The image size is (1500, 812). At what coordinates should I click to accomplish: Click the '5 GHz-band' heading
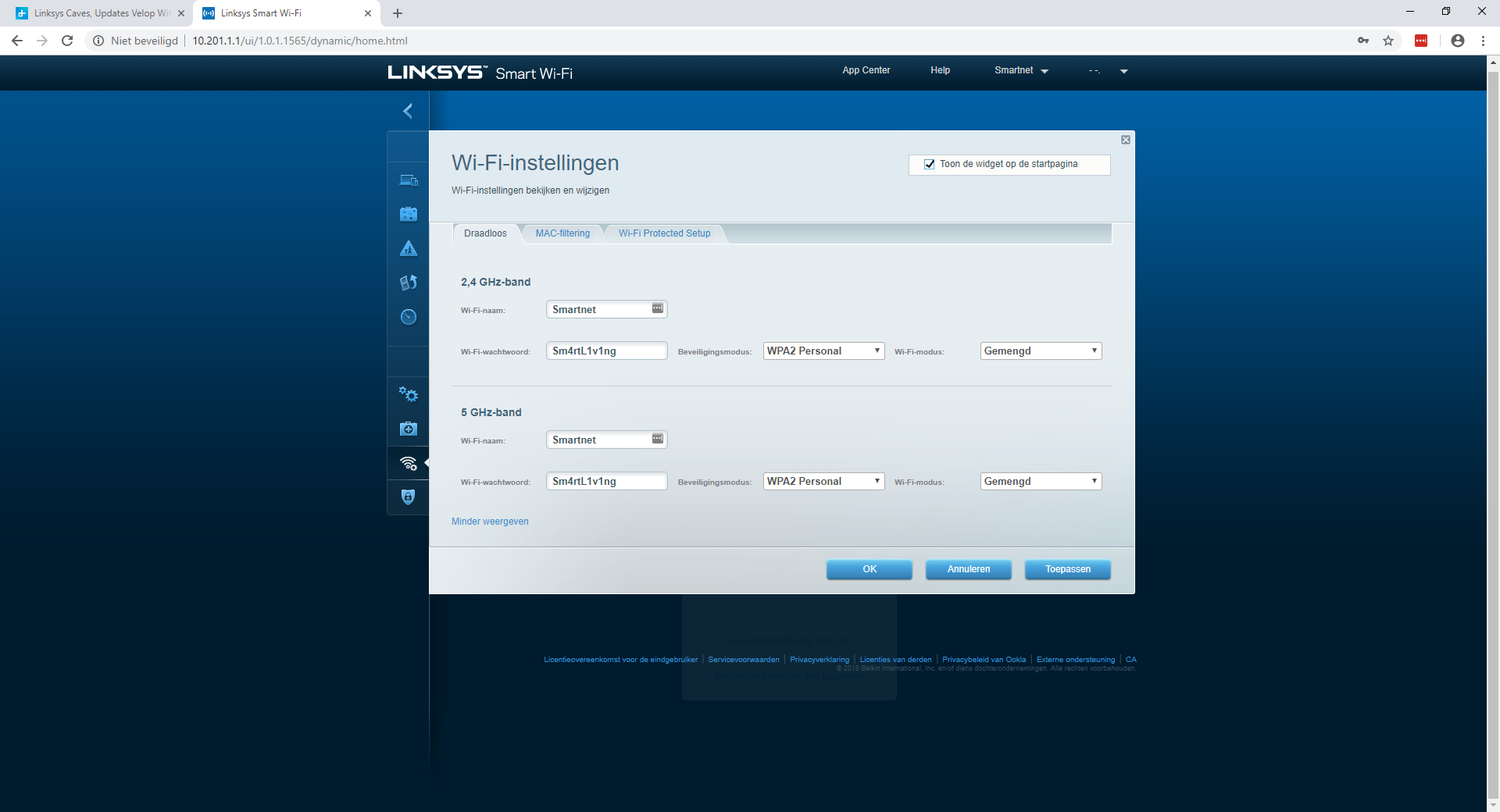tap(491, 412)
